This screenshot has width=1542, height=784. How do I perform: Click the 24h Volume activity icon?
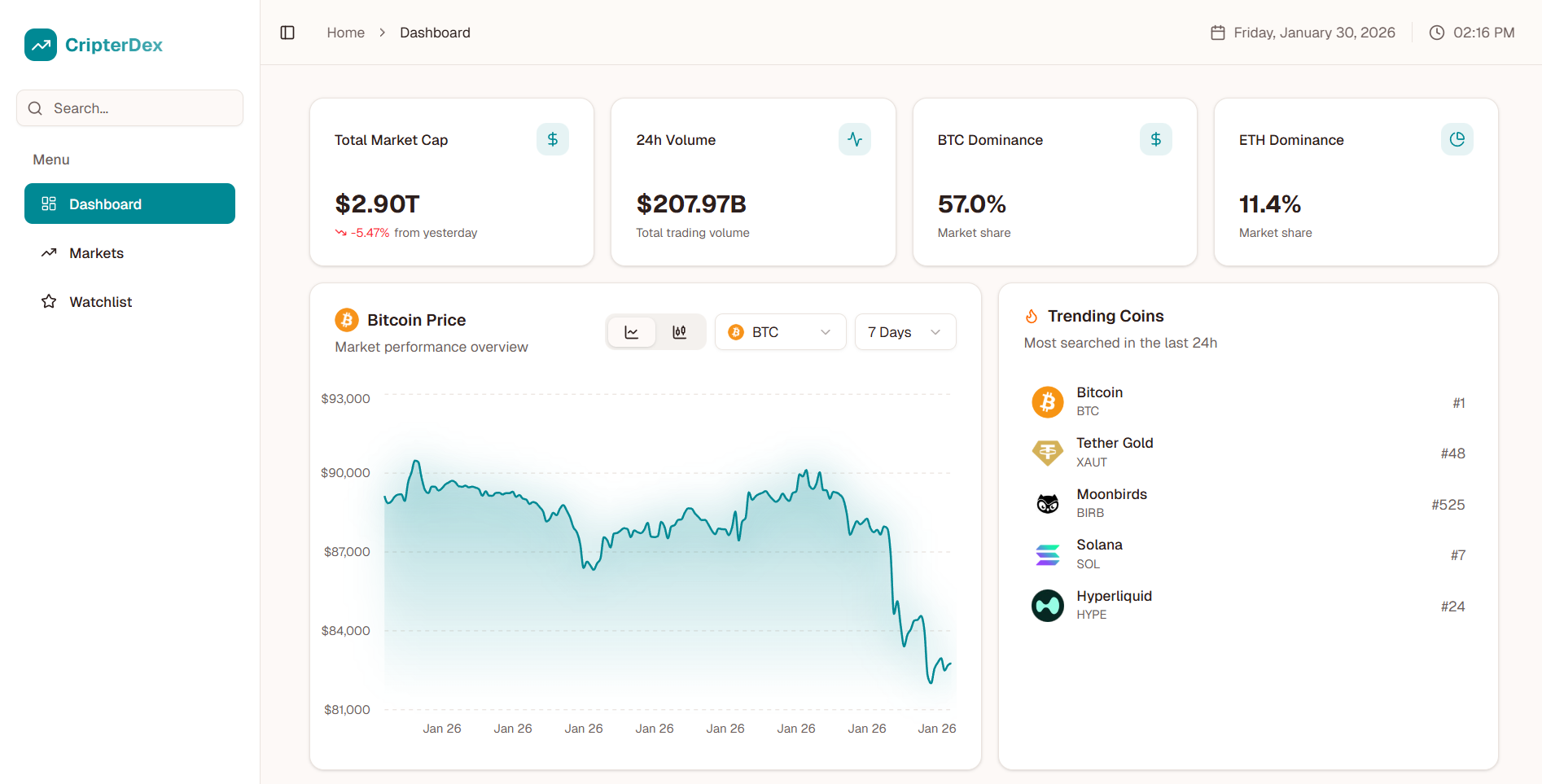854,139
